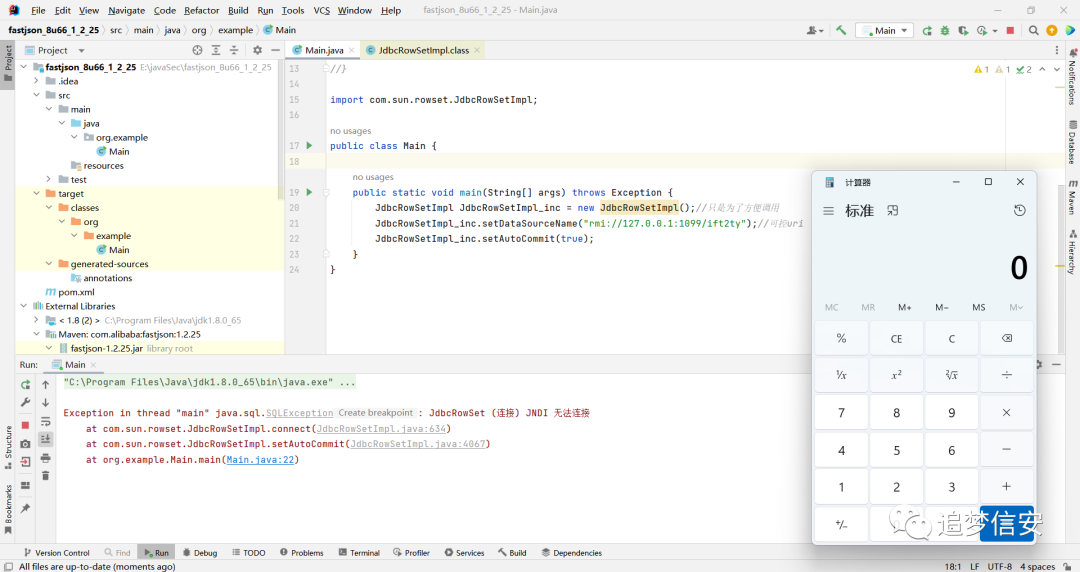
Task: Click calculator CE button
Action: tap(896, 338)
